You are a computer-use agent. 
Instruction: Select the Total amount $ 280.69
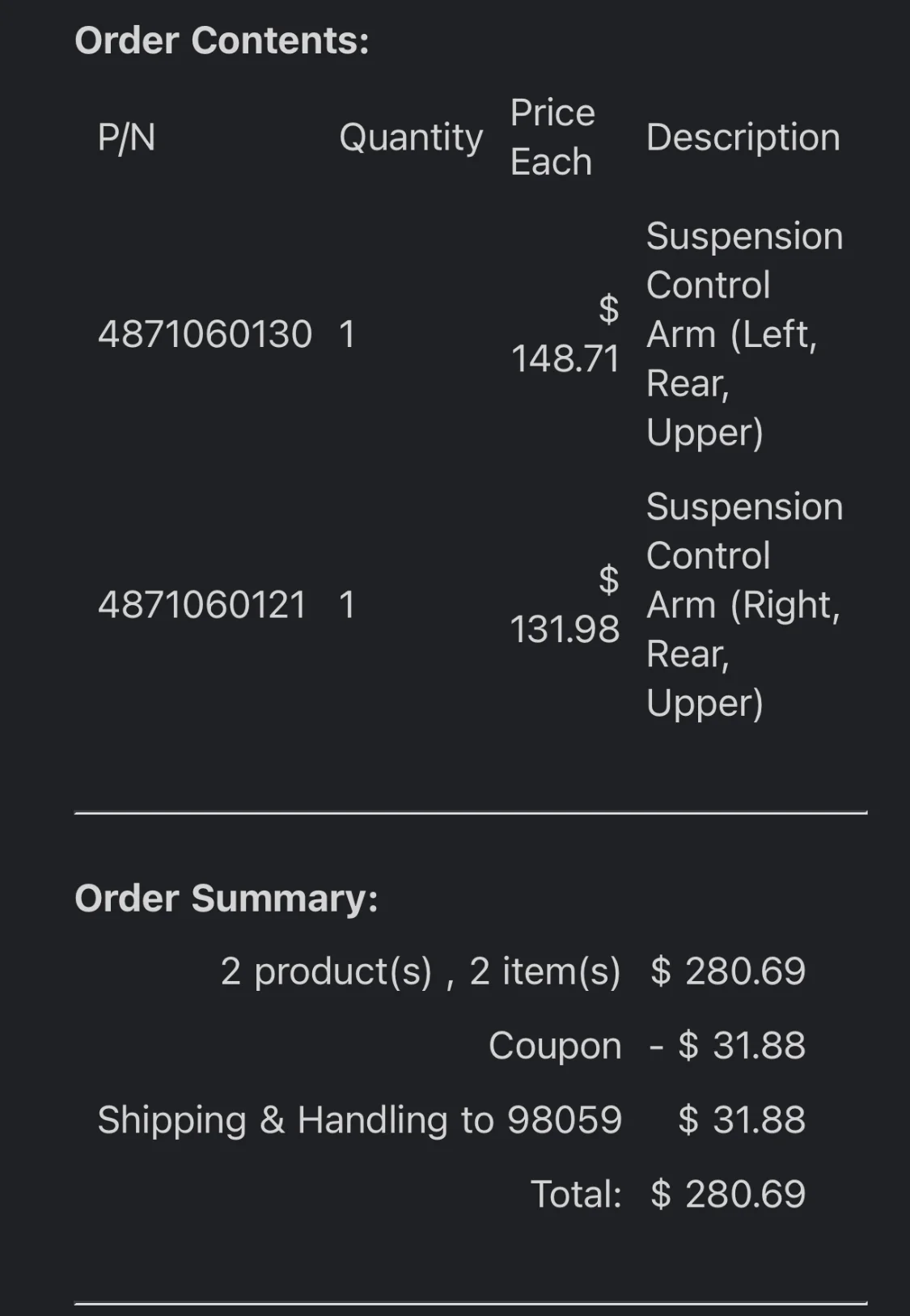[x=728, y=1195]
